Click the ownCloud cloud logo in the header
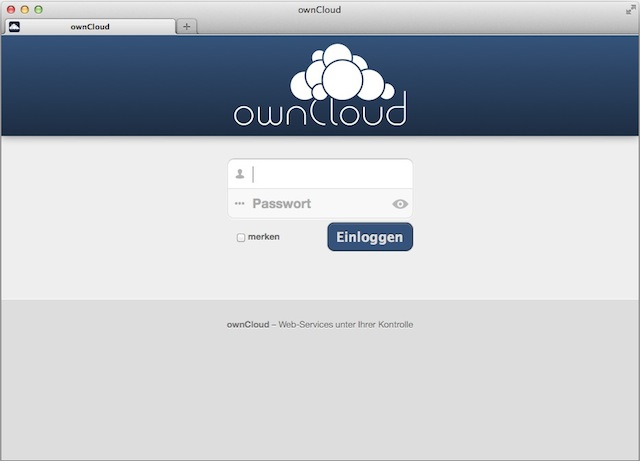Image resolution: width=640 pixels, height=461 pixels. [320, 85]
